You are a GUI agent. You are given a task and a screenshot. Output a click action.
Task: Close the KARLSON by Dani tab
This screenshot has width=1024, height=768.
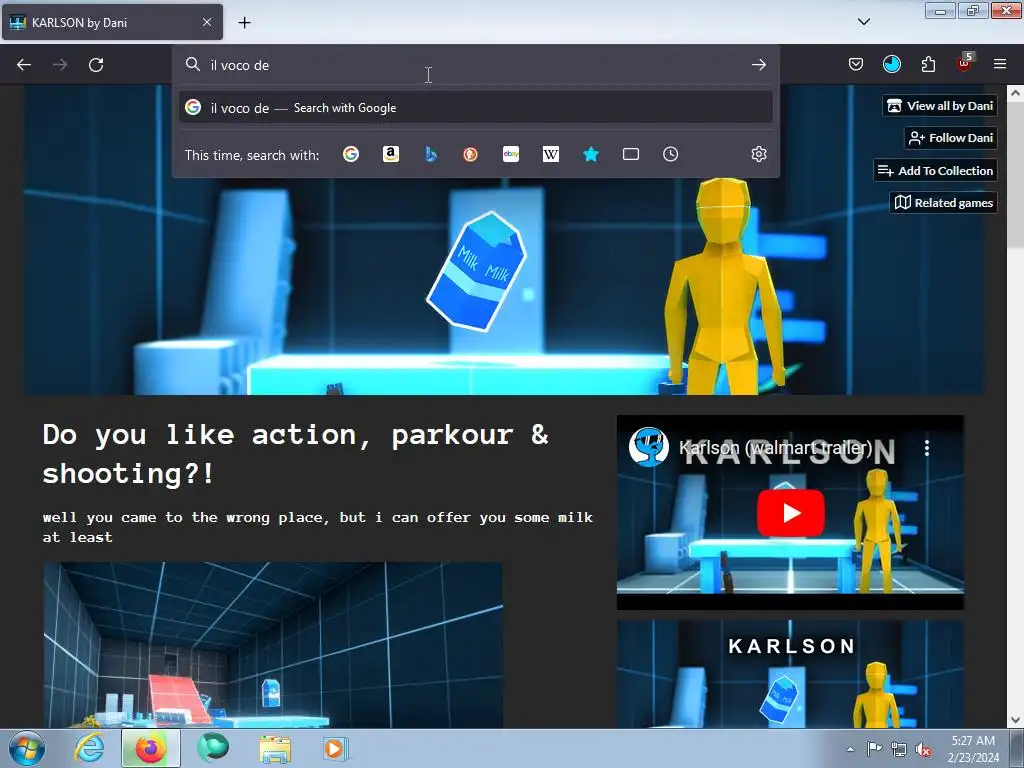[x=206, y=22]
